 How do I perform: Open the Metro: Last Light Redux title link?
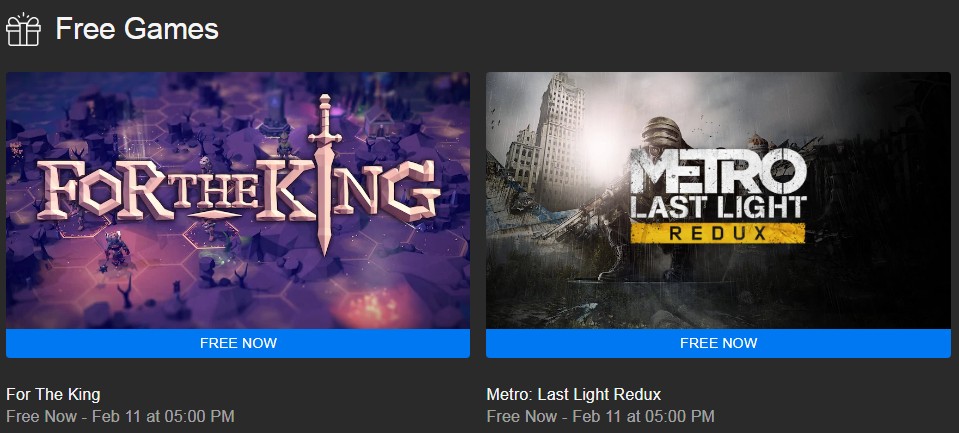tap(574, 394)
